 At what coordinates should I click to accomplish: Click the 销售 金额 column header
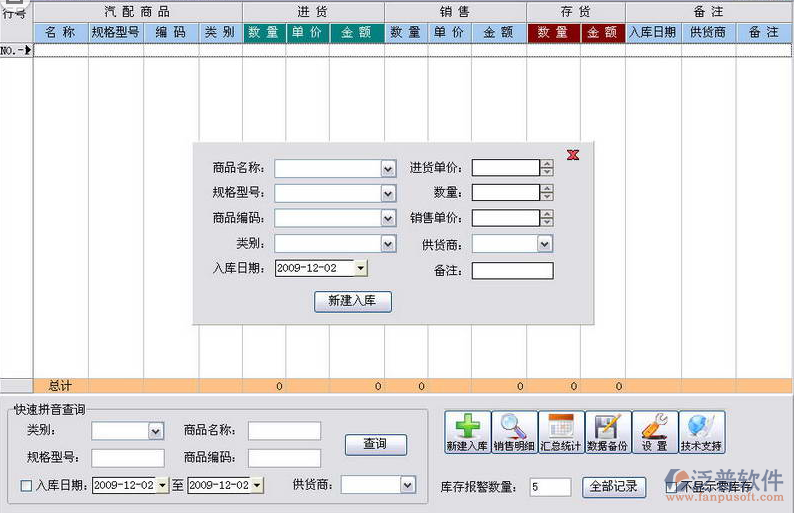(x=499, y=32)
